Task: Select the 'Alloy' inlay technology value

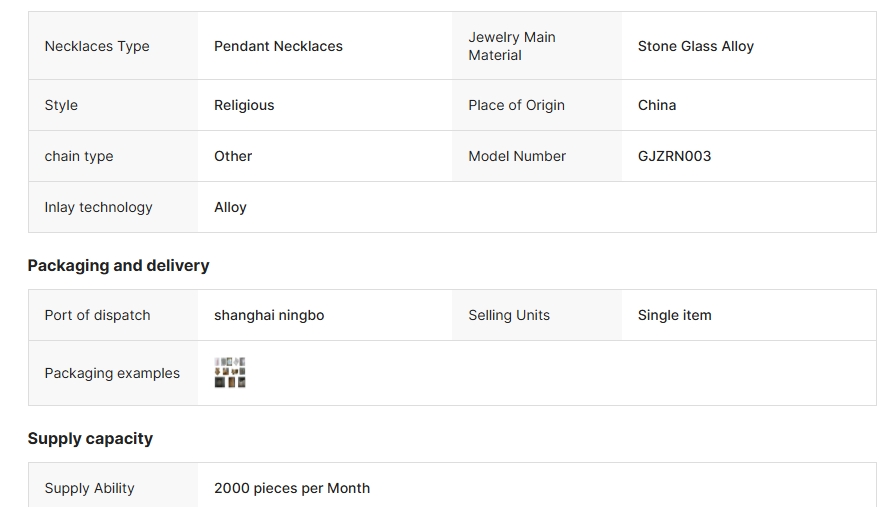Action: [x=230, y=207]
